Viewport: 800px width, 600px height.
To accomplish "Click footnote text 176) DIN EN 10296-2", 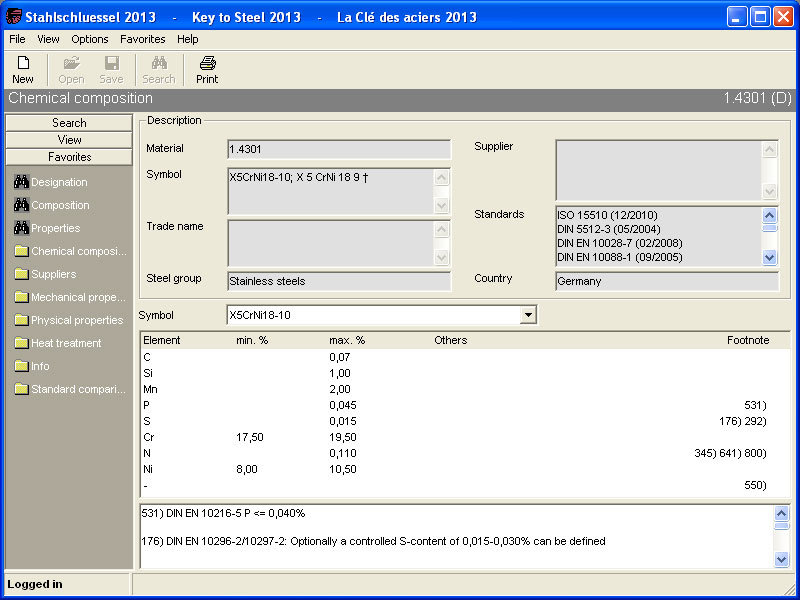I will coord(373,541).
